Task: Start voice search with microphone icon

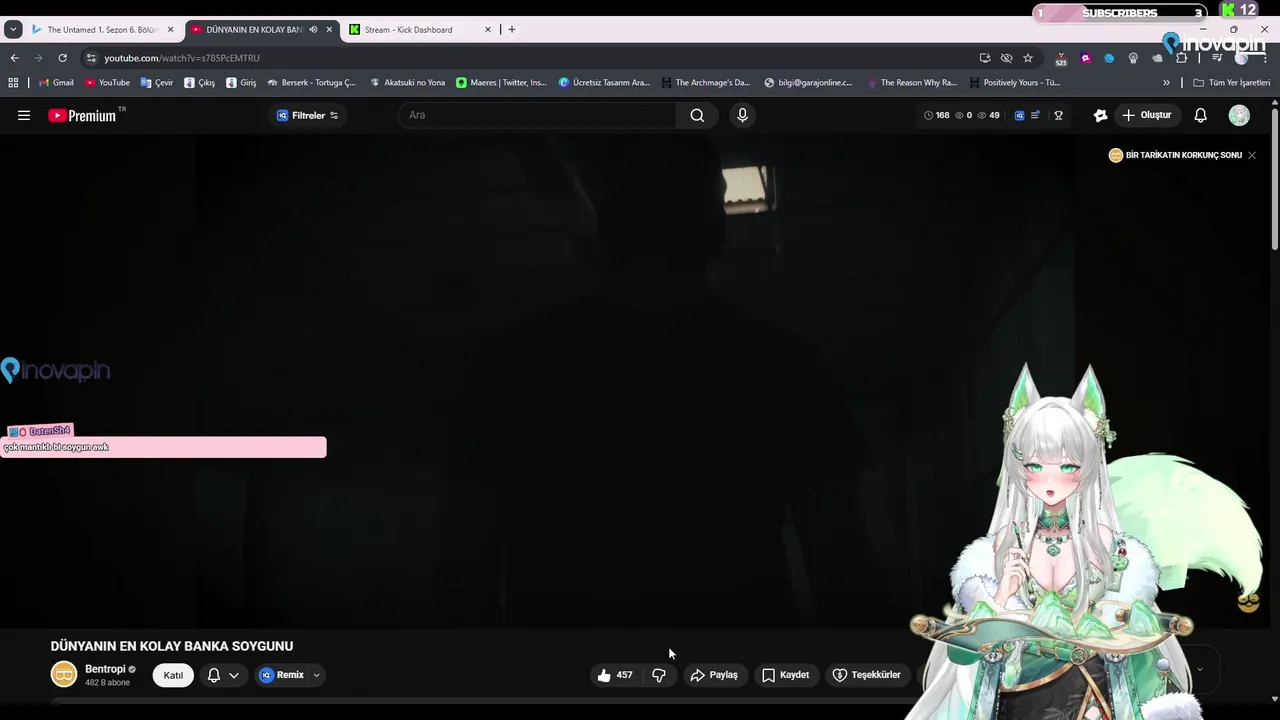Action: point(742,115)
